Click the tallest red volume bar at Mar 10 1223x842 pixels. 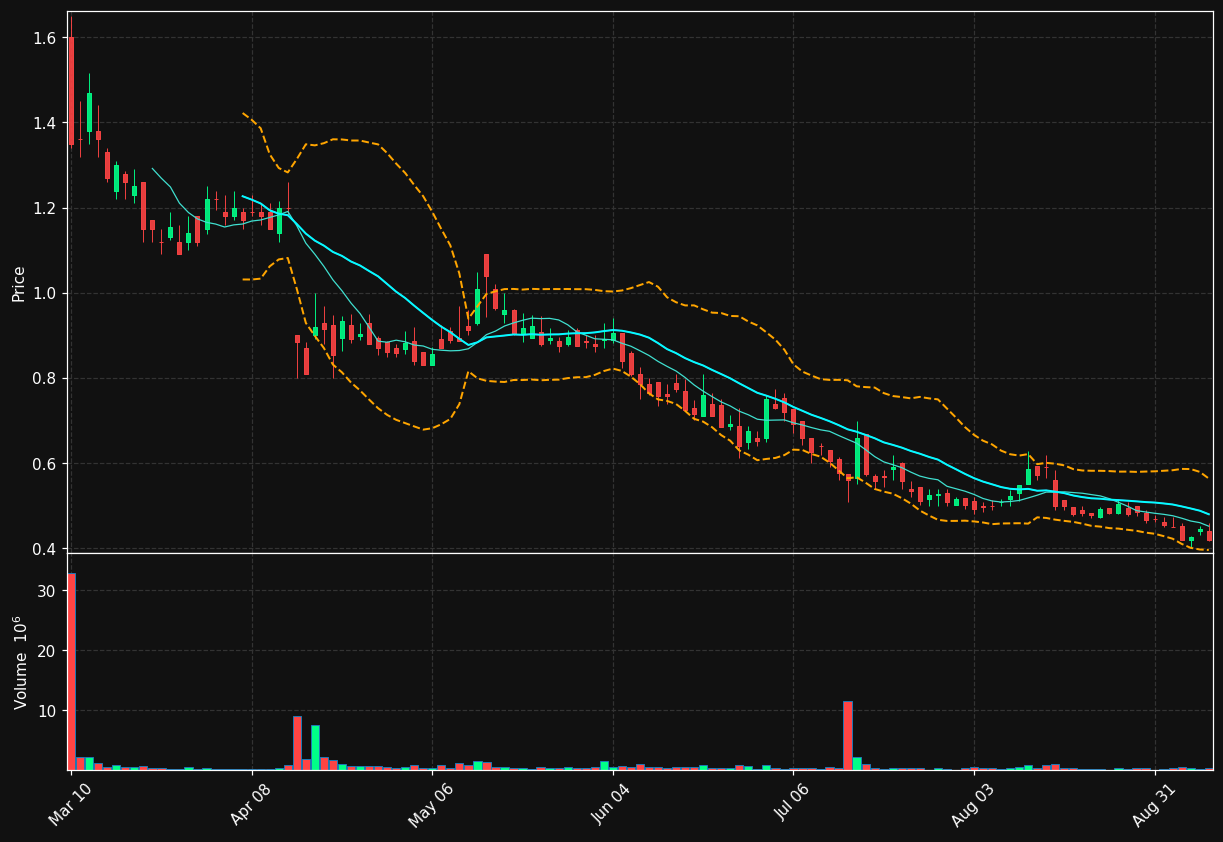click(71, 671)
